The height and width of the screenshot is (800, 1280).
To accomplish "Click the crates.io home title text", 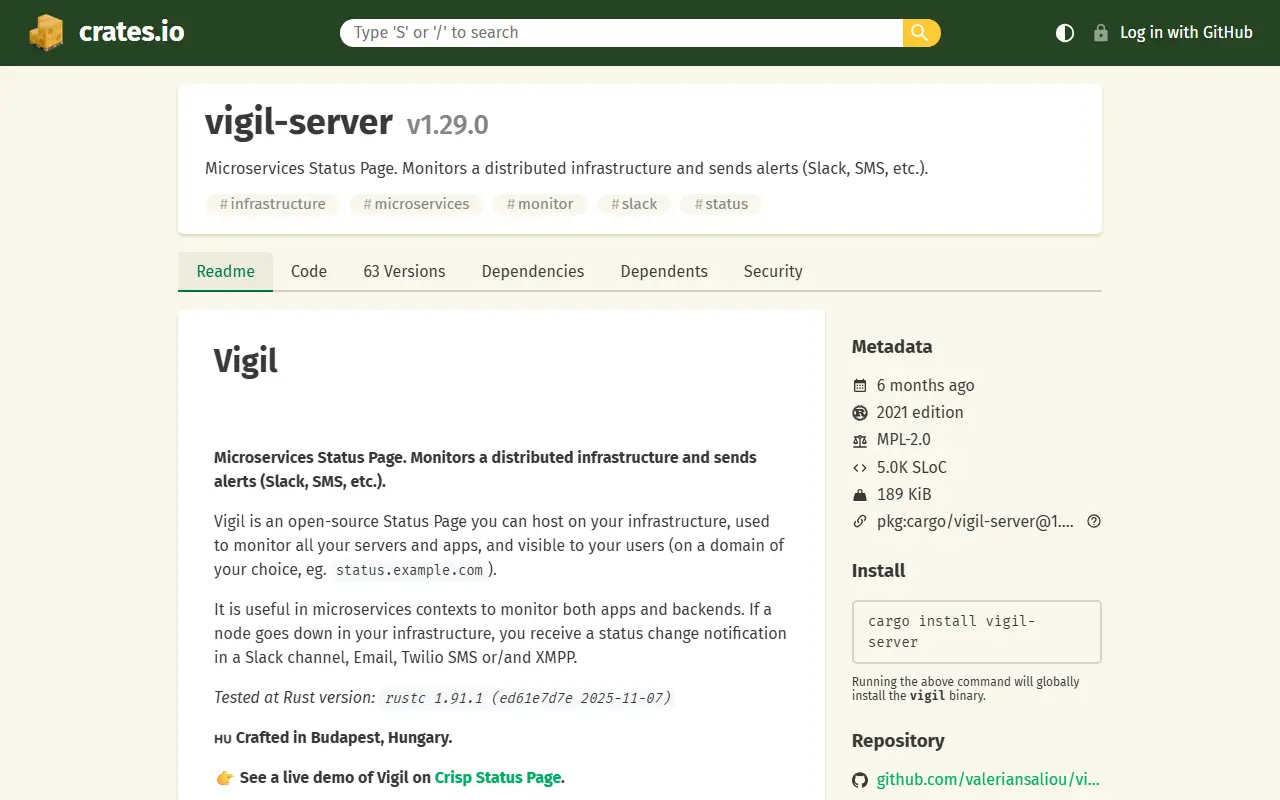I will tap(131, 32).
